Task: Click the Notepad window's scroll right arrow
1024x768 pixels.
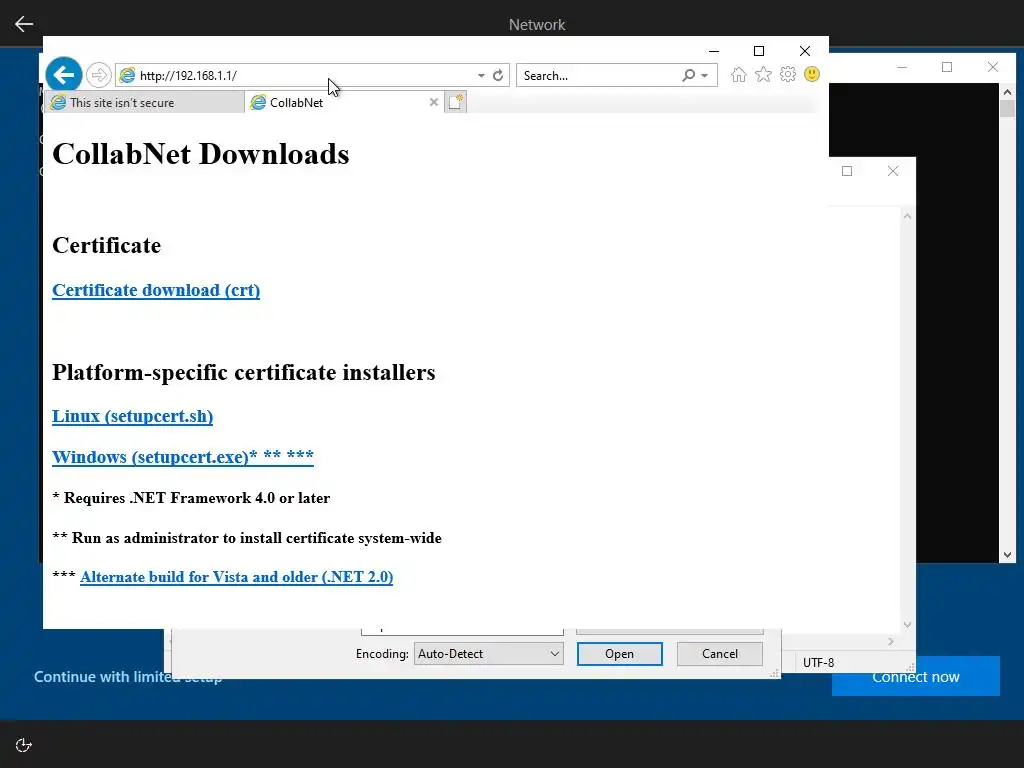Action: pyautogui.click(x=891, y=642)
